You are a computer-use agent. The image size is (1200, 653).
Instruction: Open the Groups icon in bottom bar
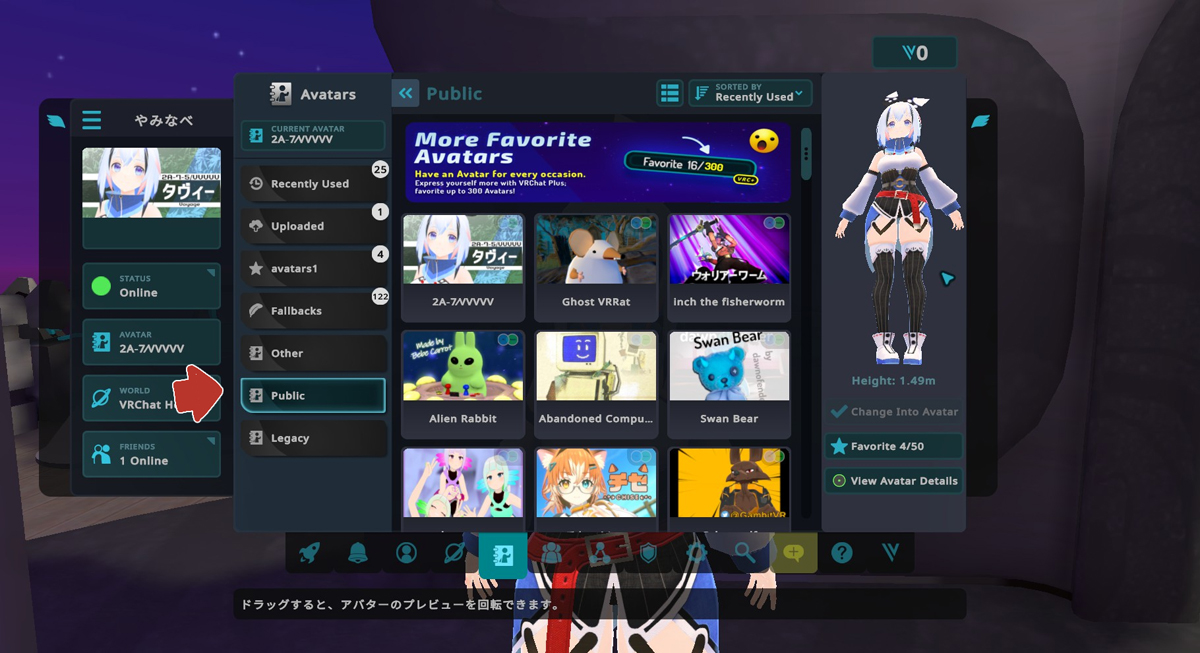click(x=599, y=553)
